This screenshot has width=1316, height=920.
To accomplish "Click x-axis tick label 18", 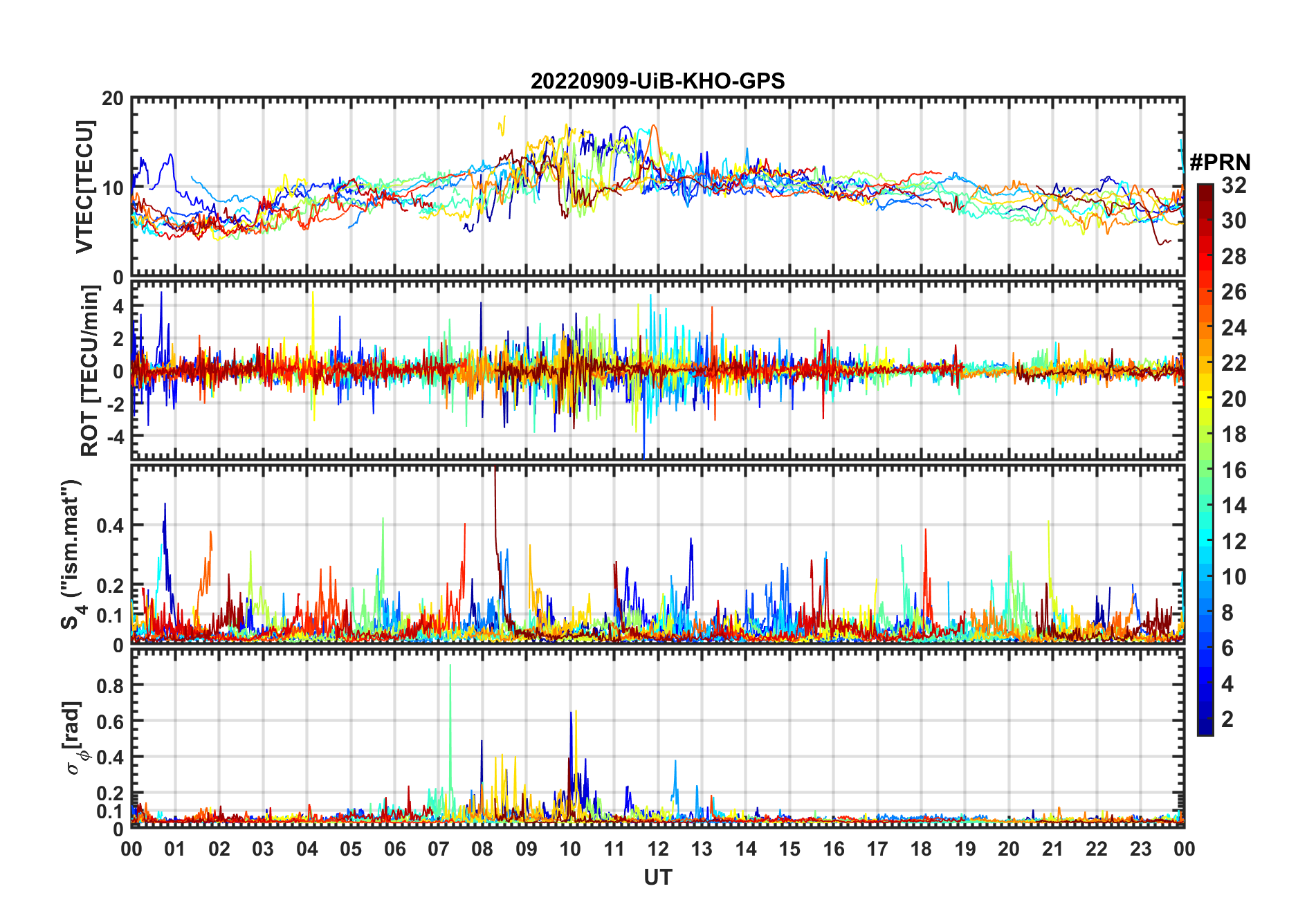I will [x=921, y=849].
